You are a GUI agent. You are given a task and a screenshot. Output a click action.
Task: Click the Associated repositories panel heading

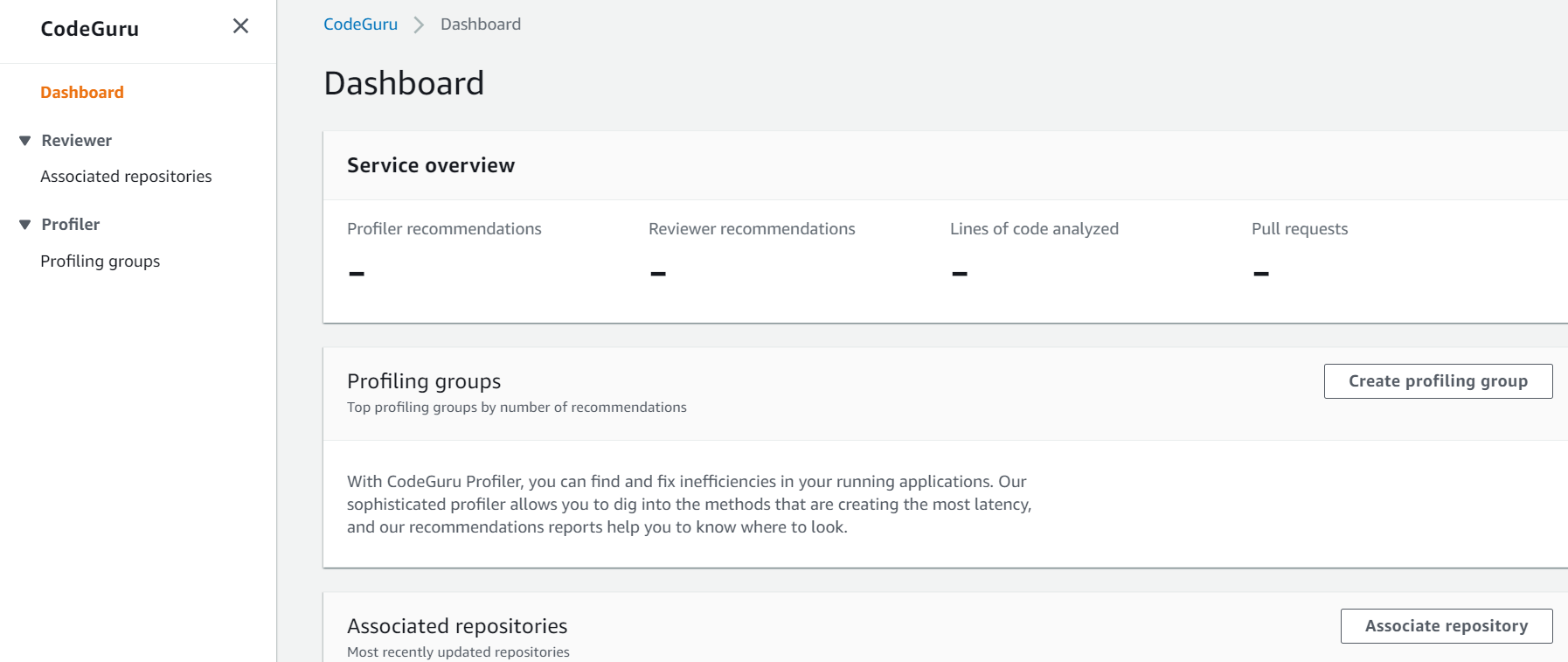[x=457, y=626]
